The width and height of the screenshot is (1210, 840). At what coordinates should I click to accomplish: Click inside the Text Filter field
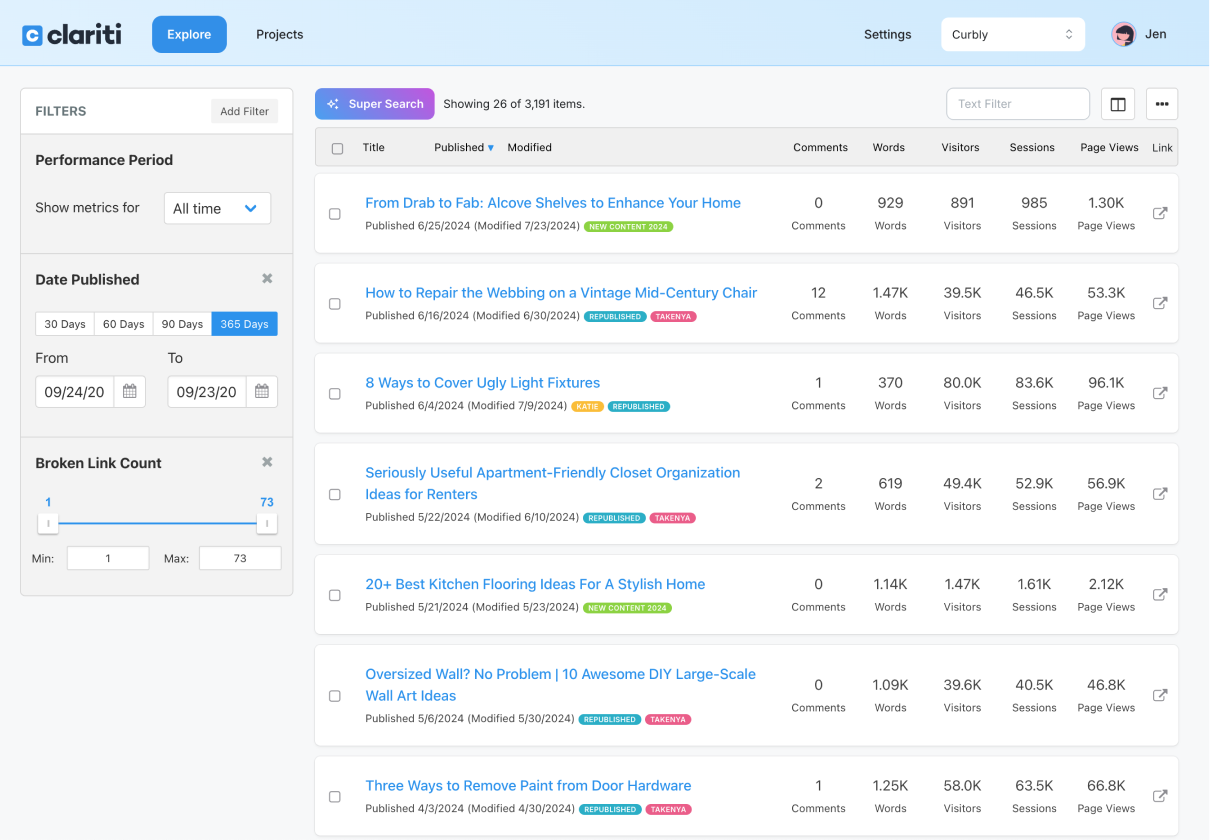(x=1017, y=103)
